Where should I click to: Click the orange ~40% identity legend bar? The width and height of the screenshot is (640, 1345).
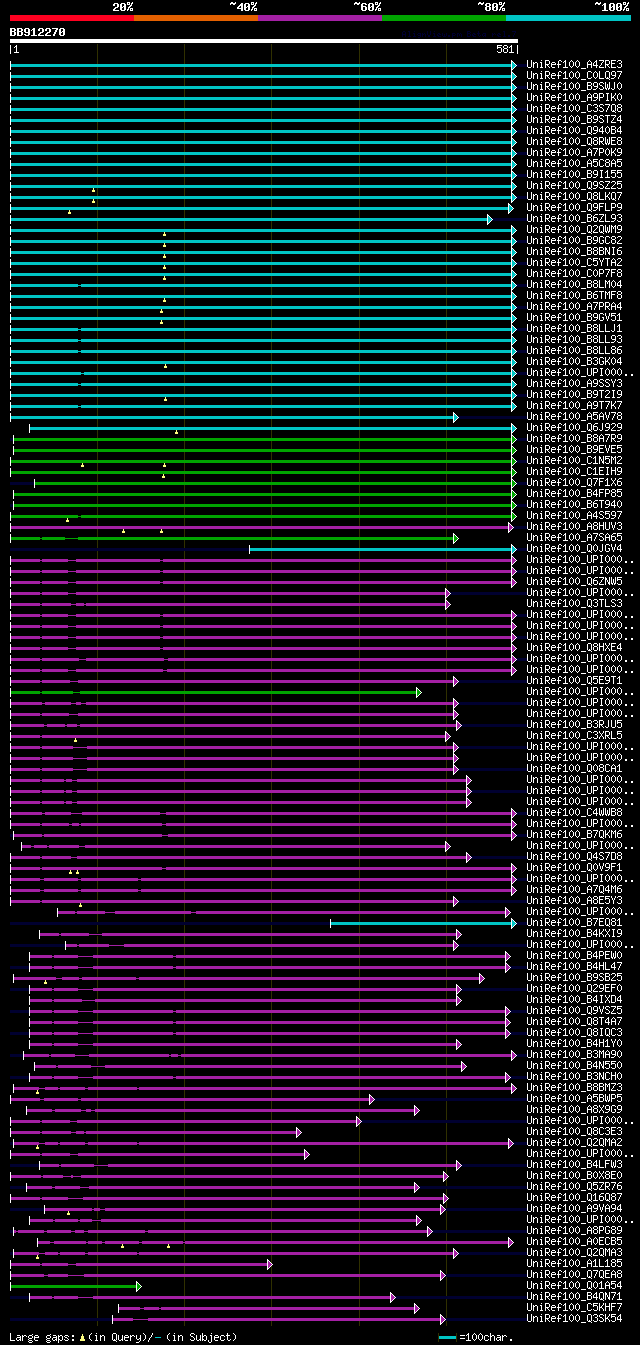coord(196,17)
